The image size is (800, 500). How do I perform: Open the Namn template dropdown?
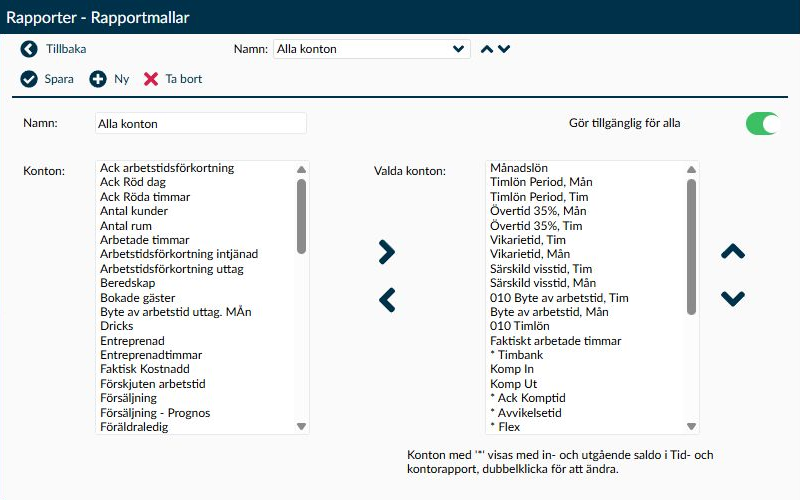point(371,49)
